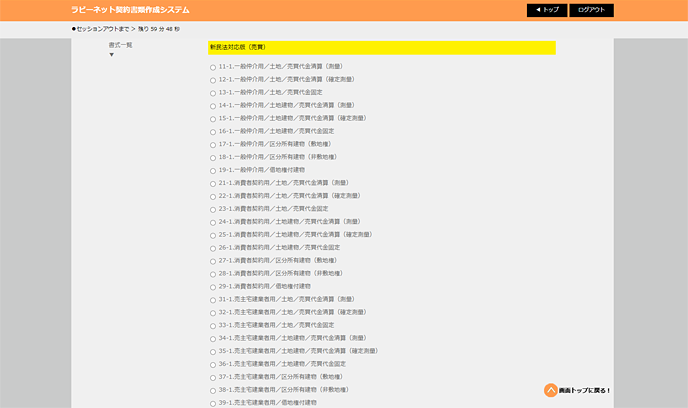Select 24-1 消費者契約用／土地建物／売買代金清算（測量）
688x408 pixels.
[x=213, y=223]
